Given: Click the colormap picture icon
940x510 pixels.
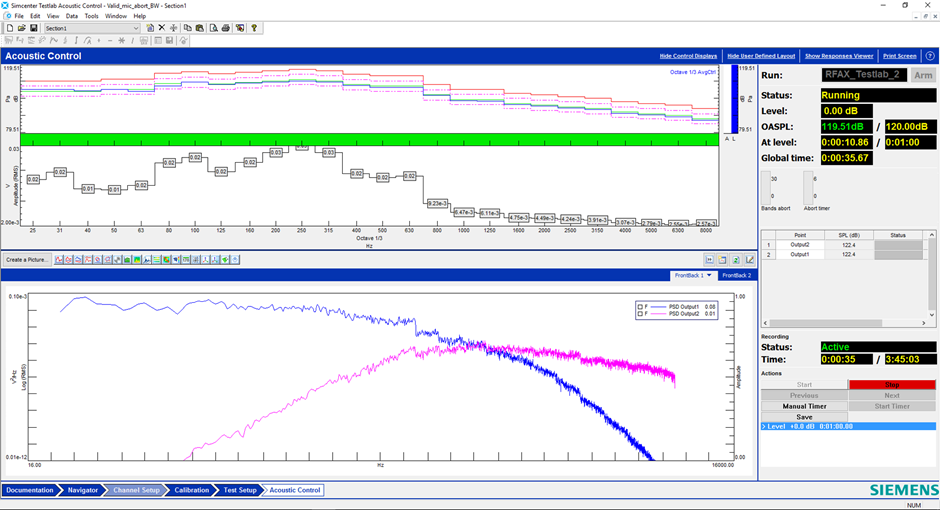Looking at the screenshot, I should 137,259.
